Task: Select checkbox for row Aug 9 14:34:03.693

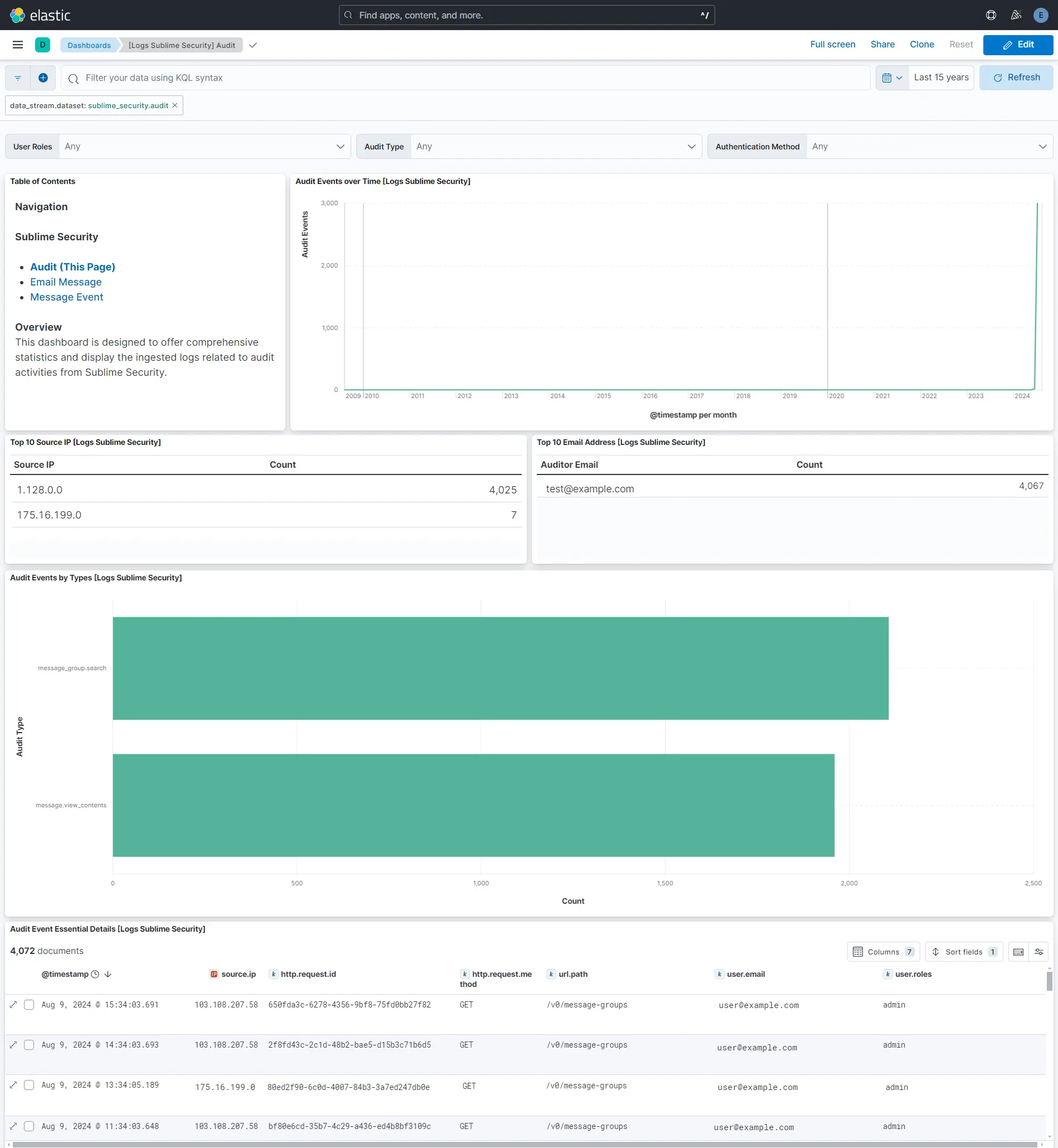Action: tap(29, 1045)
